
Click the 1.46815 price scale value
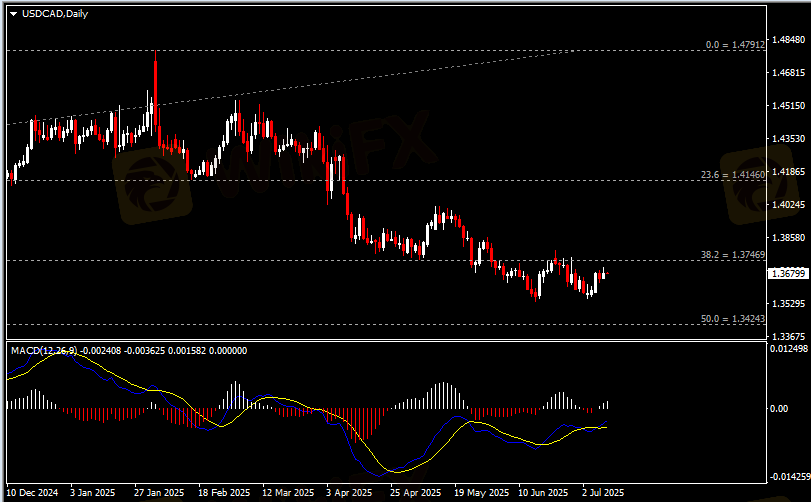click(x=788, y=73)
